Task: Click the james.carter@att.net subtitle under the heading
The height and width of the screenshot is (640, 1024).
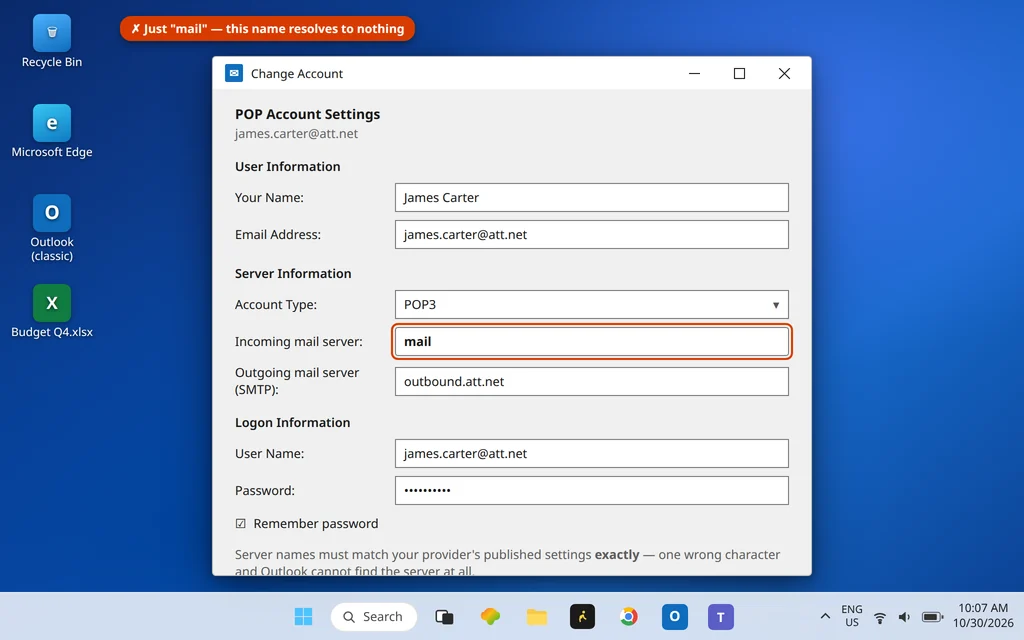Action: 296,133
